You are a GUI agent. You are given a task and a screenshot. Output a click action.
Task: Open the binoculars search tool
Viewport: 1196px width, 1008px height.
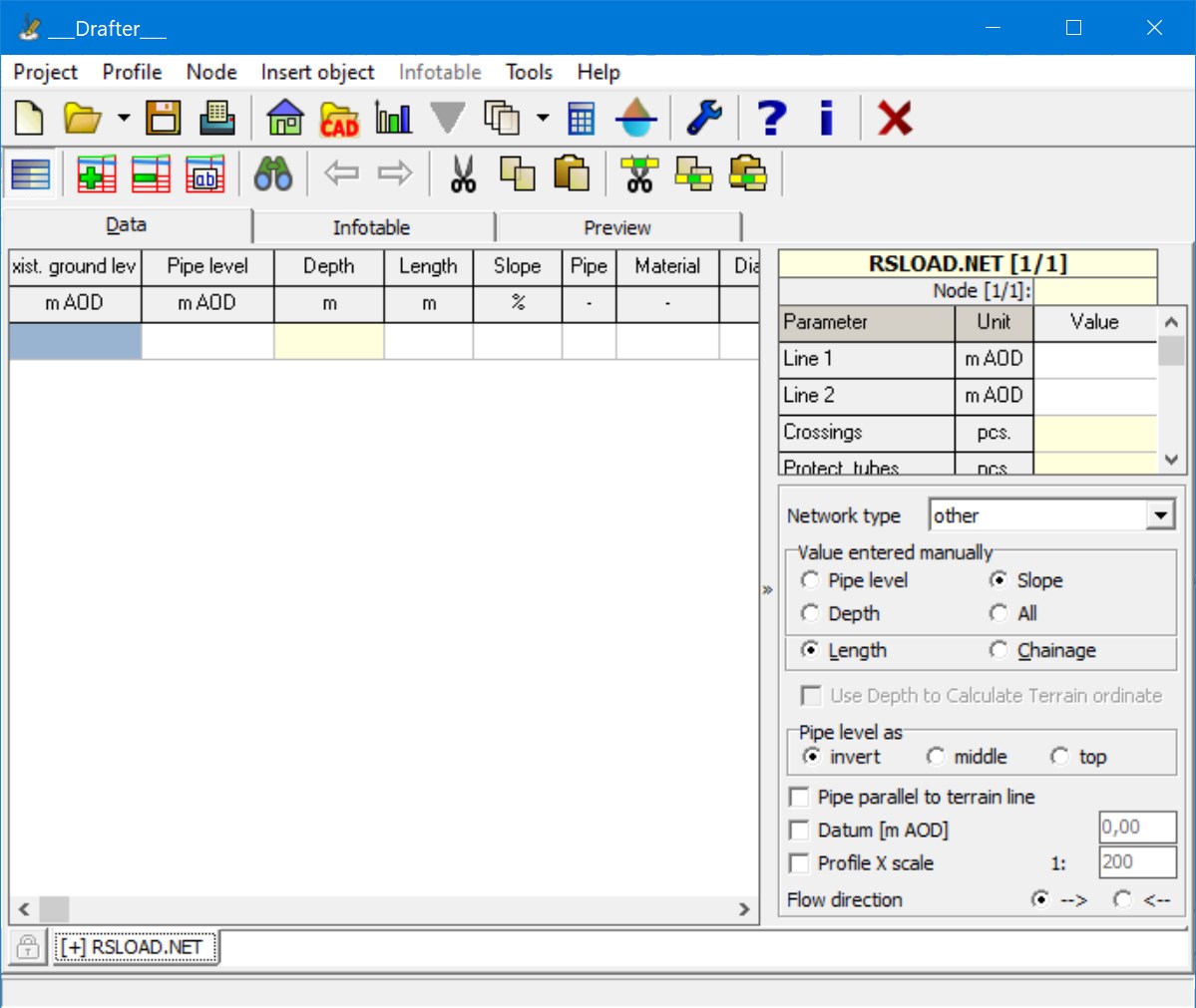272,172
